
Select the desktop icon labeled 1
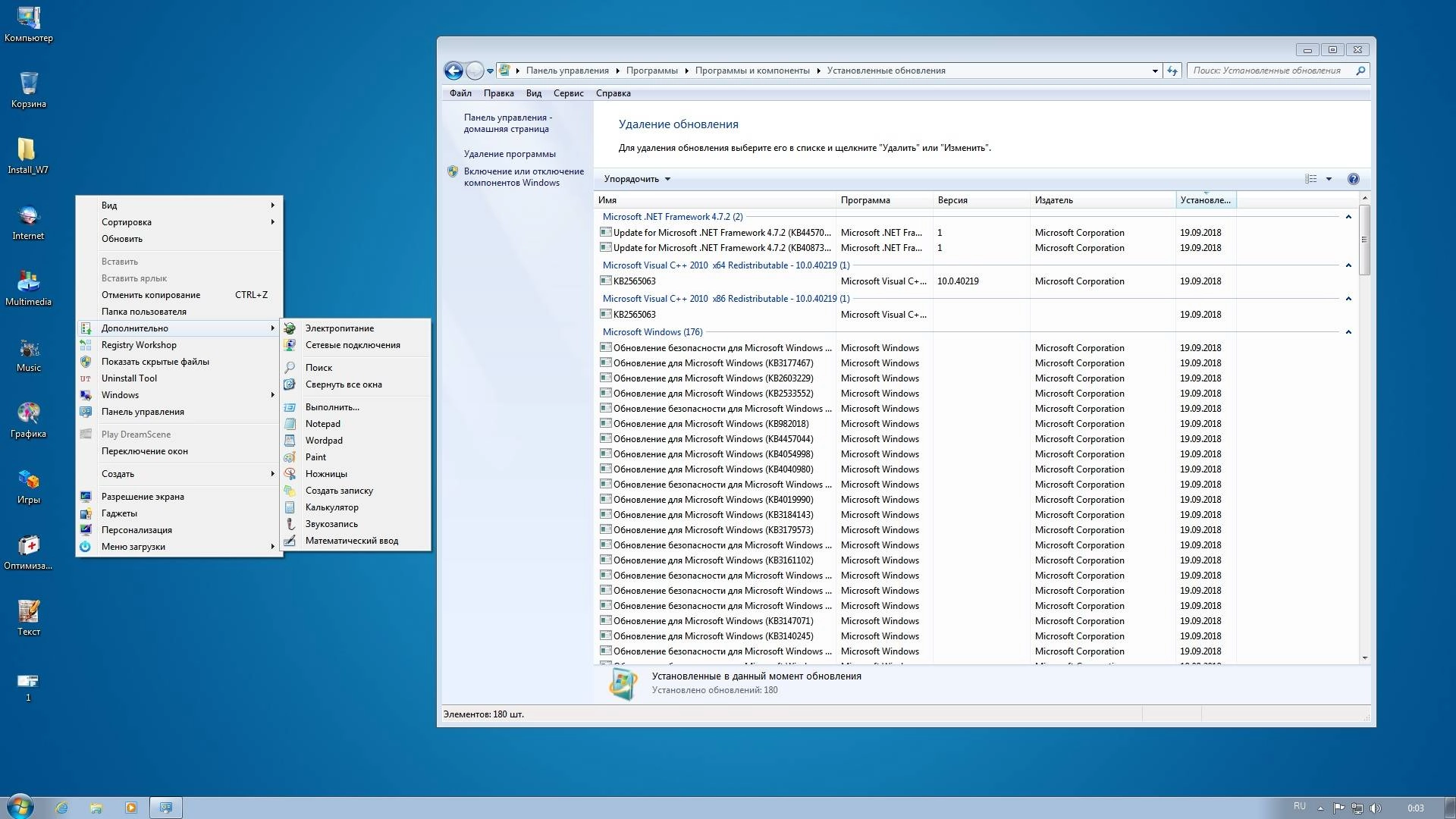pos(28,686)
